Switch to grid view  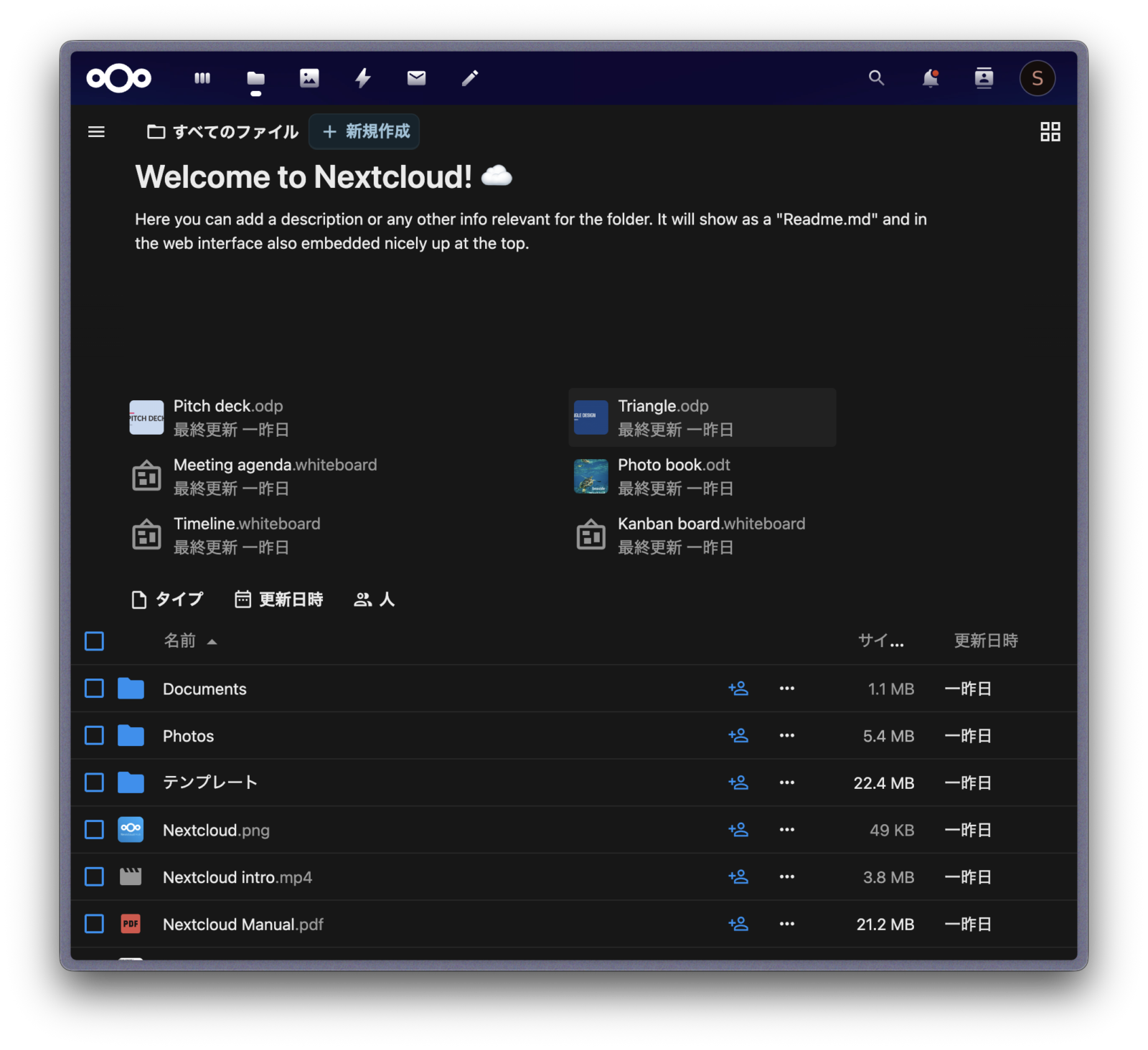click(1050, 132)
